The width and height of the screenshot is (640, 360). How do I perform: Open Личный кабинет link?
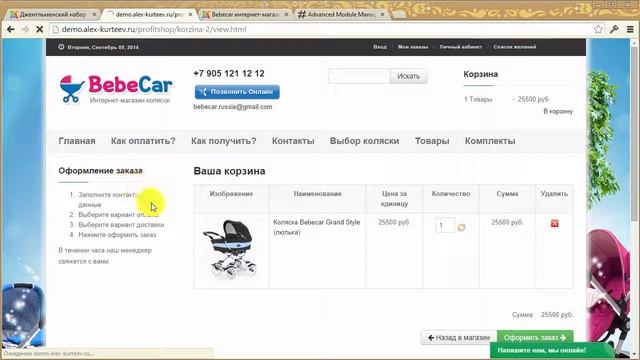(x=460, y=47)
